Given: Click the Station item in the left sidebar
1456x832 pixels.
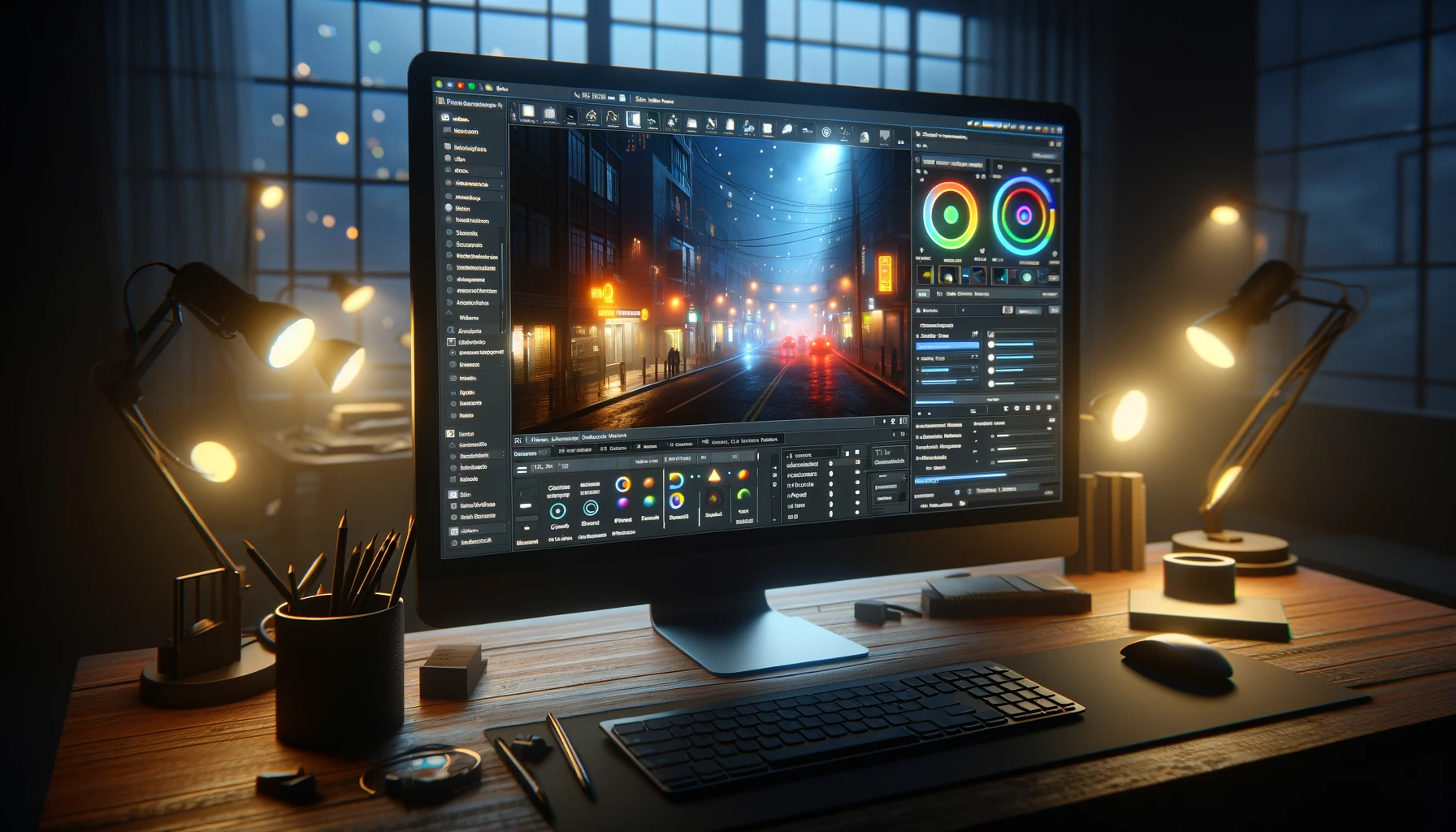Looking at the screenshot, I should point(461,209).
